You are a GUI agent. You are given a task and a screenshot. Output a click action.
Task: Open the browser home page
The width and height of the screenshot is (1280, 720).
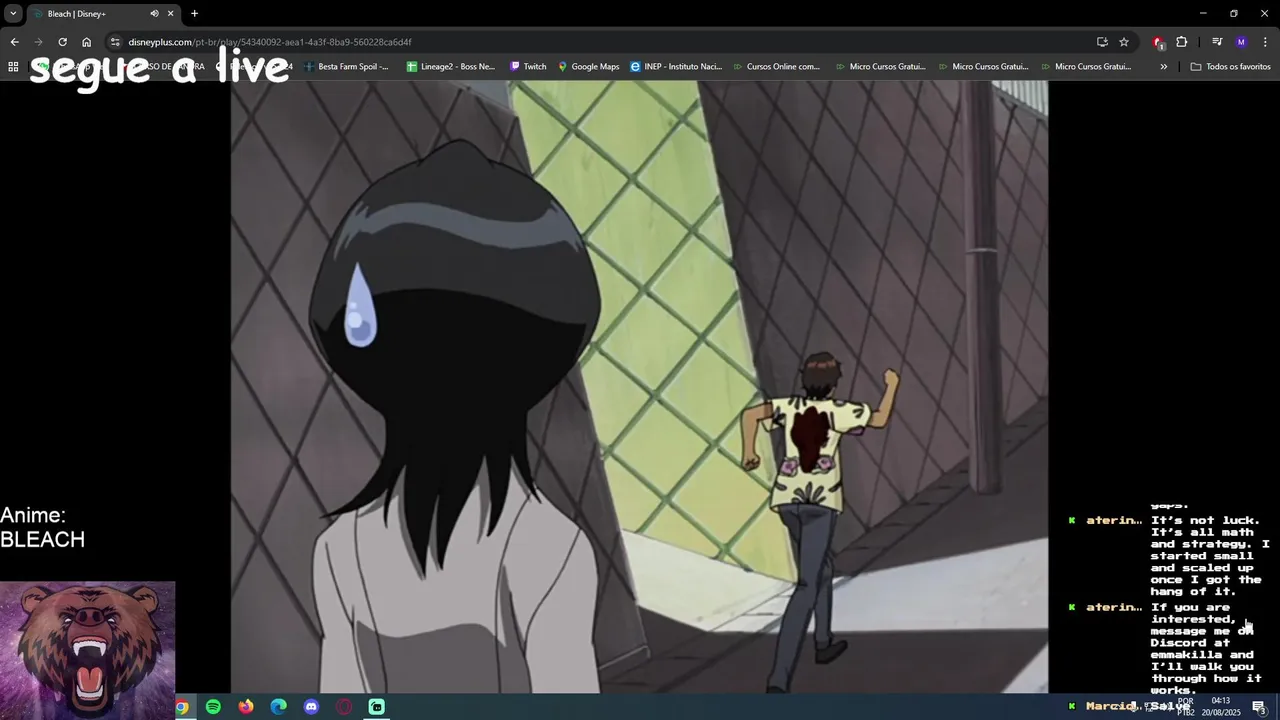pos(86,42)
